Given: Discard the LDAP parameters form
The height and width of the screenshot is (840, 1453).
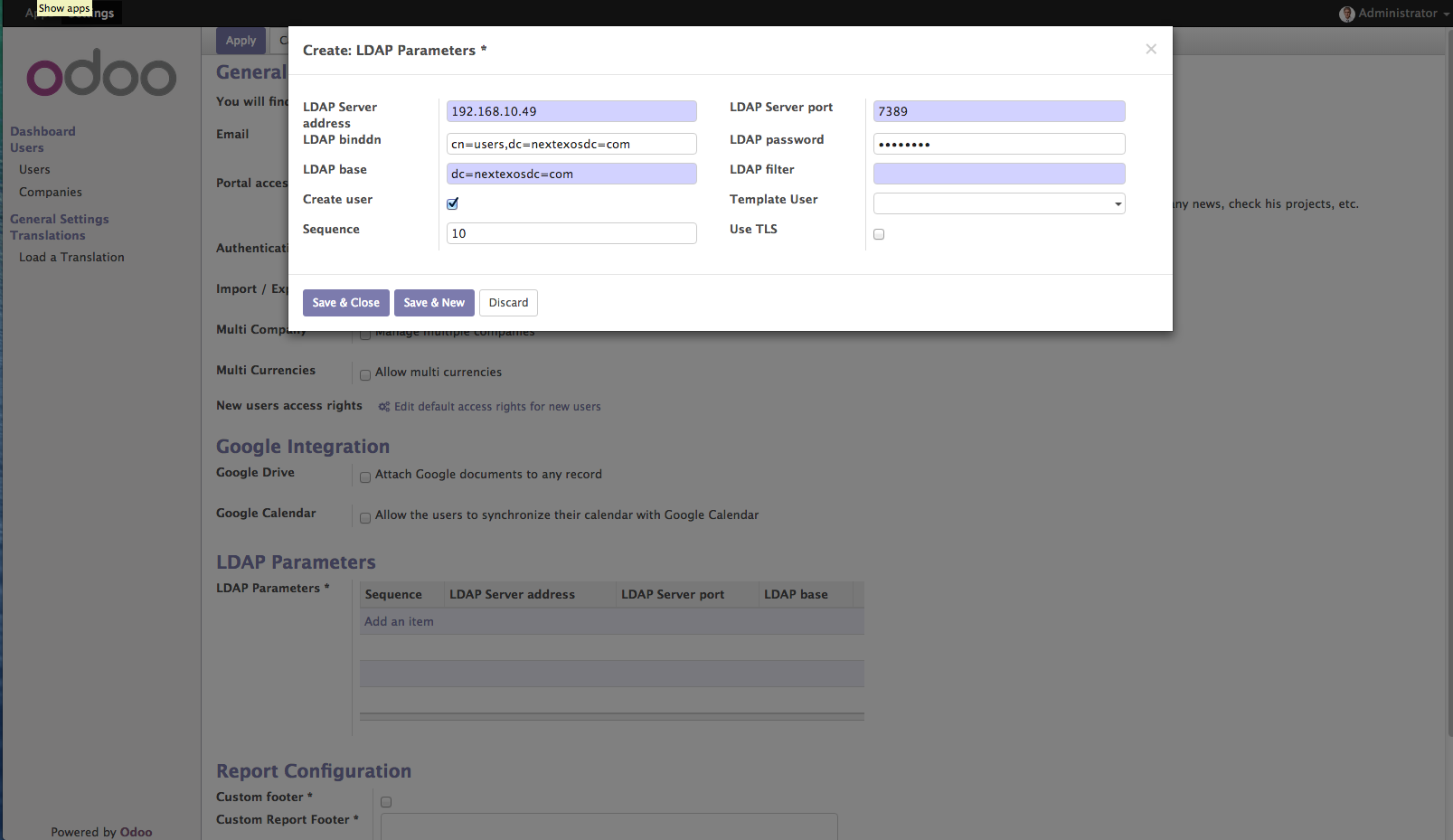Looking at the screenshot, I should (x=508, y=303).
